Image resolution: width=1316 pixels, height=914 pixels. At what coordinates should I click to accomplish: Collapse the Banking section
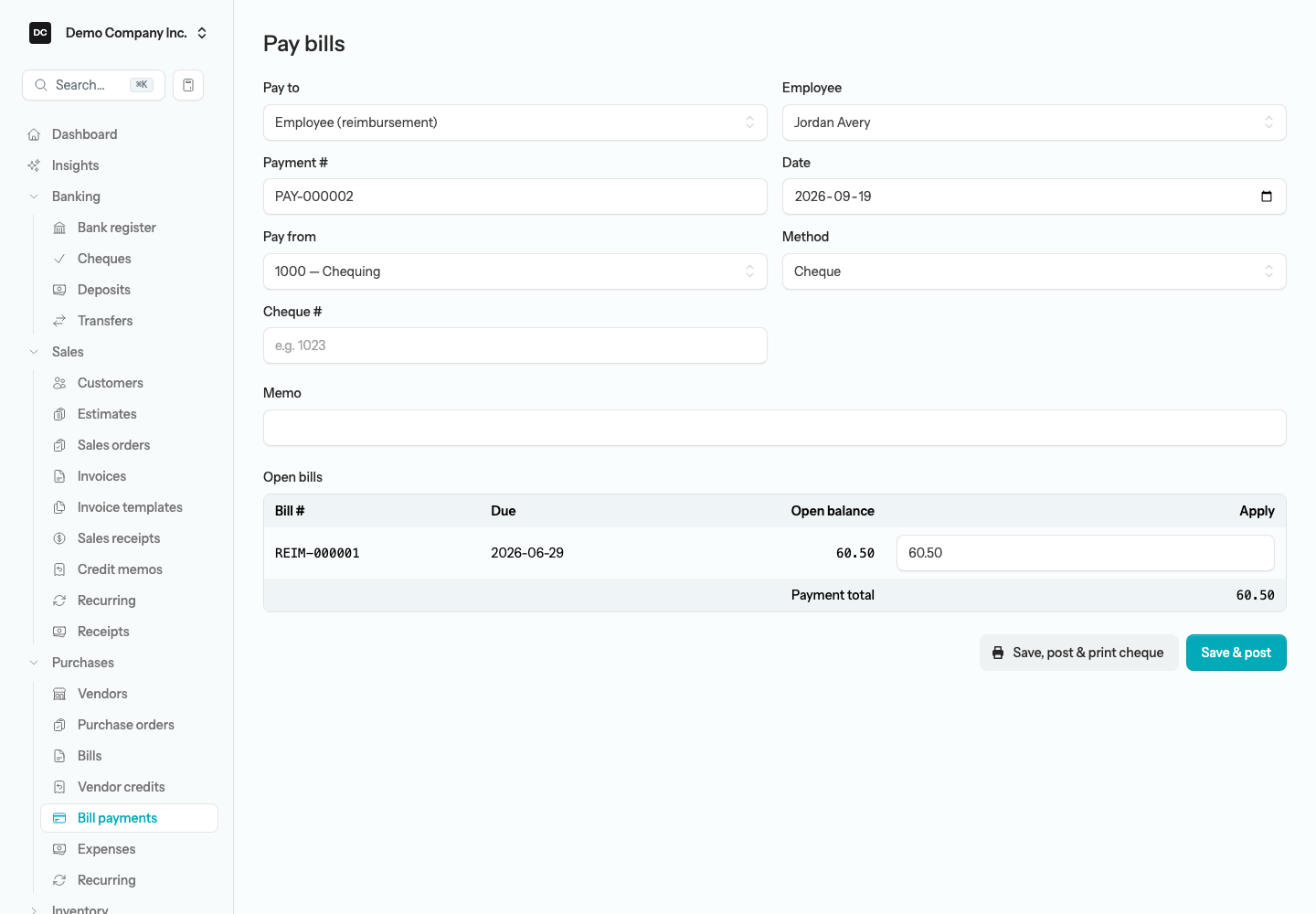[x=34, y=197]
